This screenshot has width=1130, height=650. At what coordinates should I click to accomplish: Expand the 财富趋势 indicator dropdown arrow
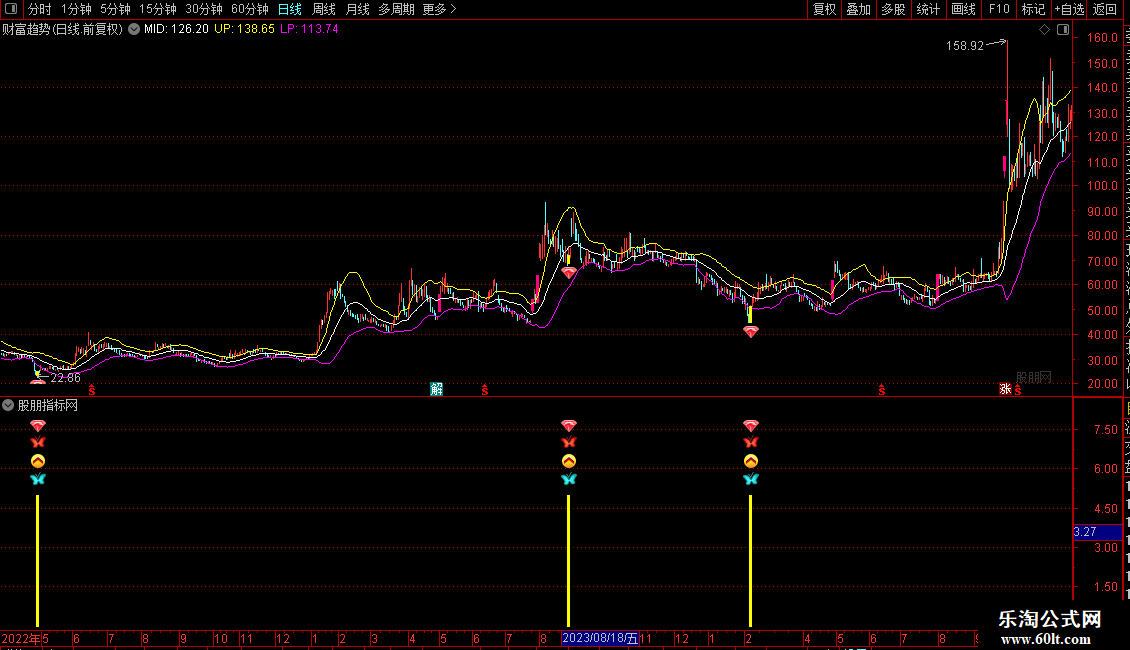pos(134,29)
